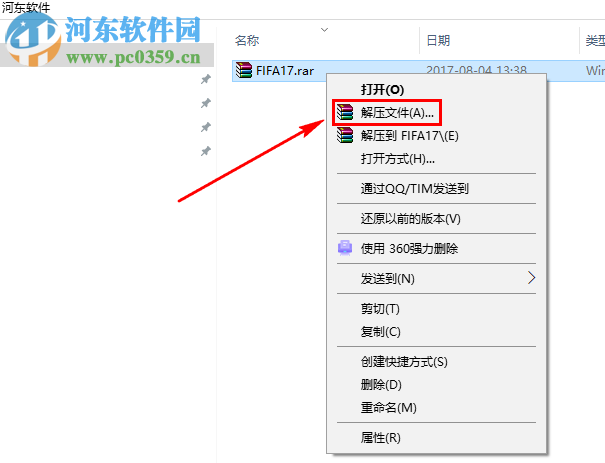Click the first quick access pin icon
The width and height of the screenshot is (605, 463).
pos(206,79)
